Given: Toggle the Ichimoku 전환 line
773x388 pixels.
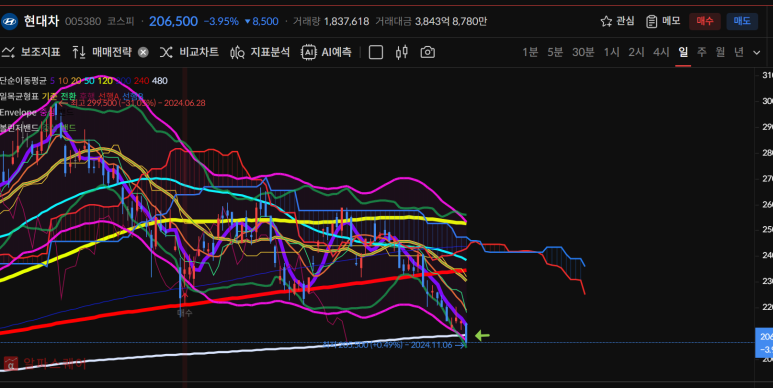Looking at the screenshot, I should (x=68, y=96).
